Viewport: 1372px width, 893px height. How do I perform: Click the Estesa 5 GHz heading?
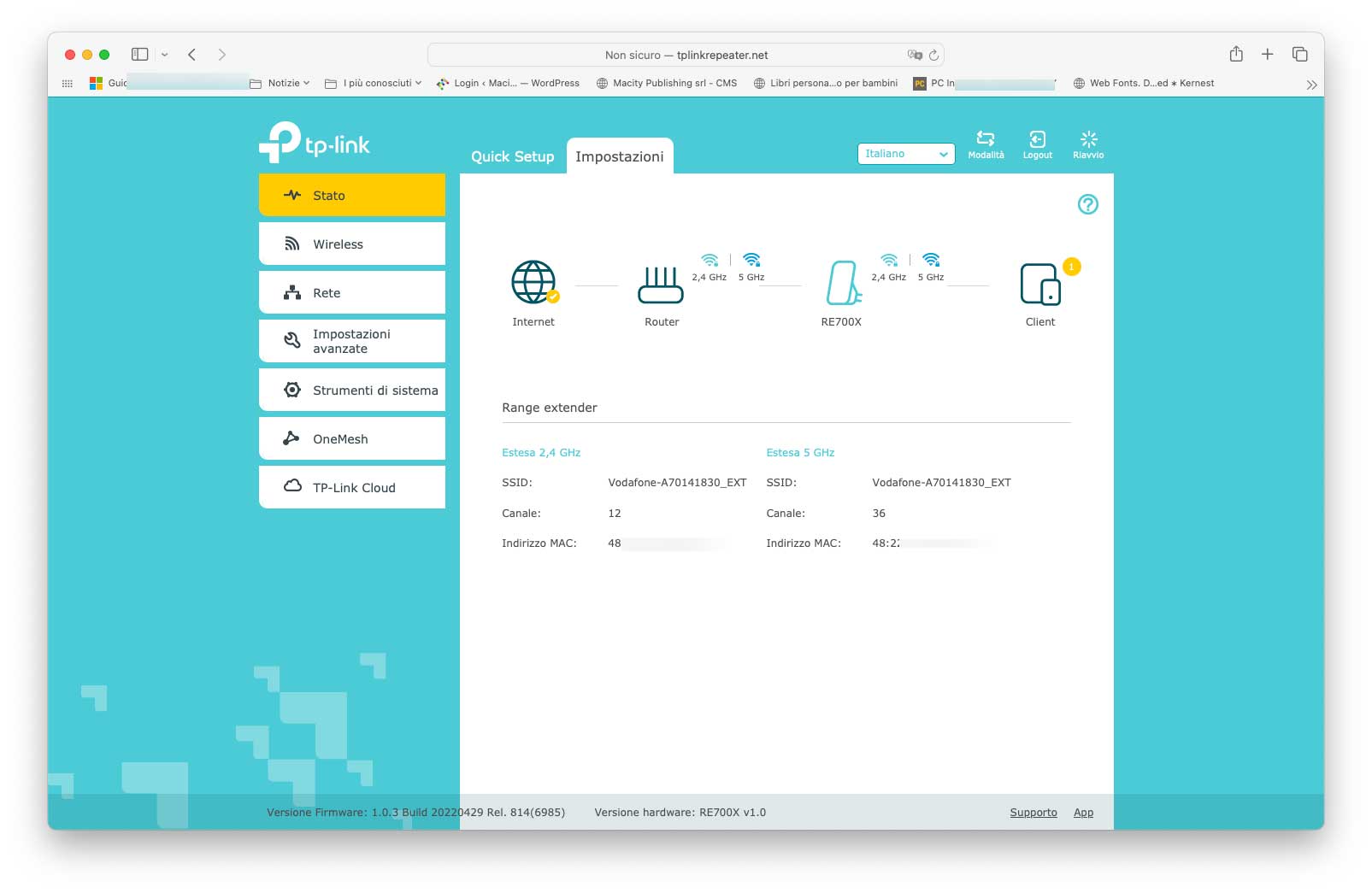coord(800,452)
